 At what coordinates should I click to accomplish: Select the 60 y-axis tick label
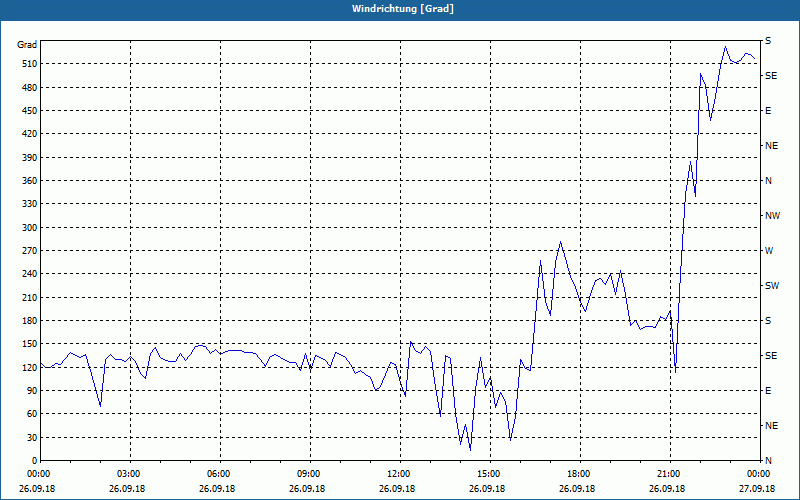pos(32,414)
